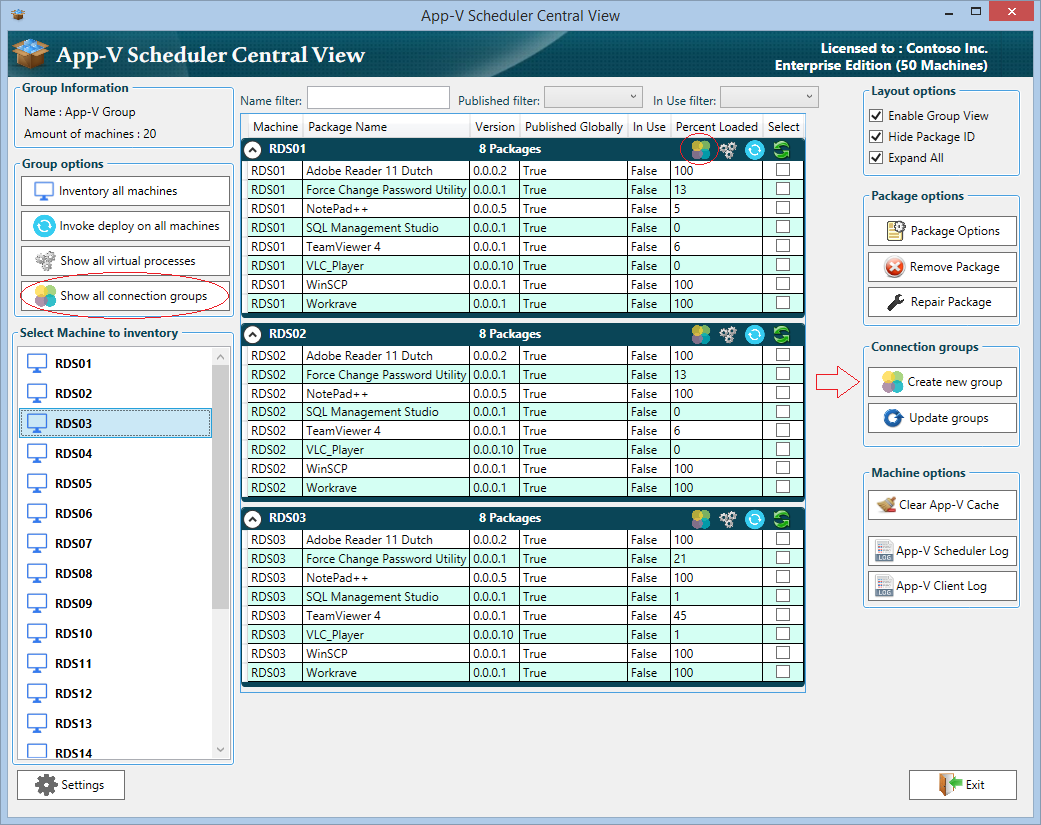The height and width of the screenshot is (825, 1041).
Task: Click the connection groups icon in RDS01 header
Action: click(x=701, y=149)
